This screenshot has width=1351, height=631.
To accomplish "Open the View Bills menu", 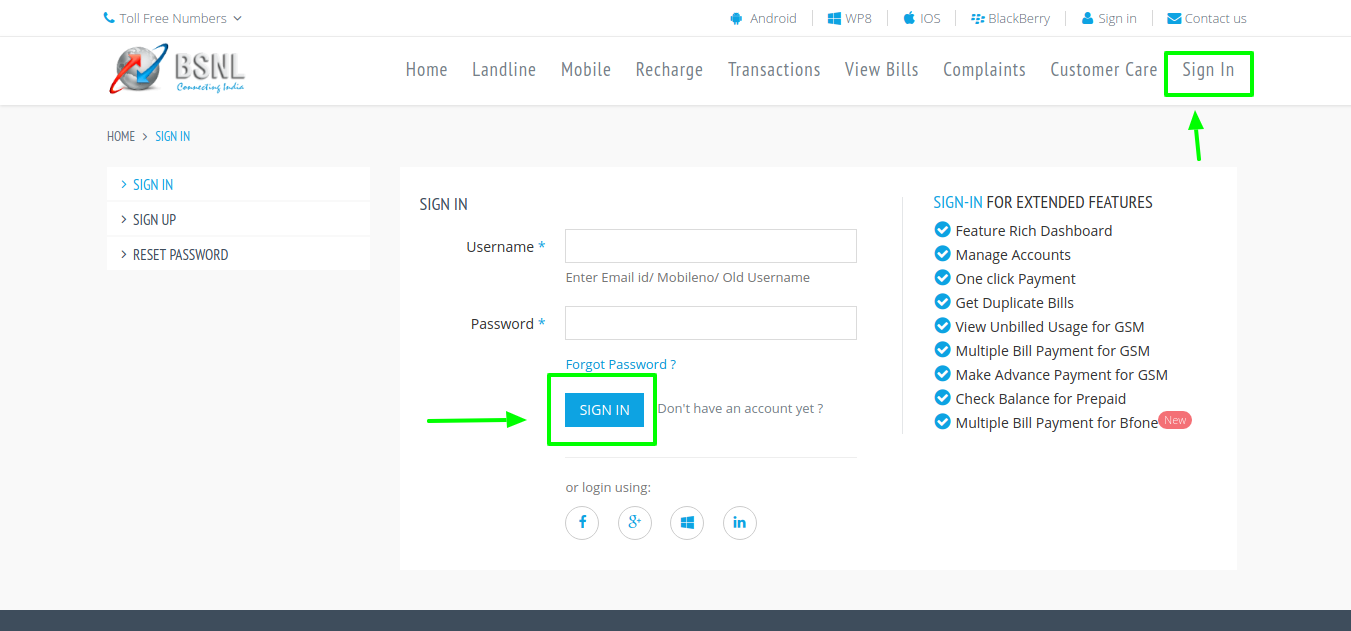I will point(882,69).
